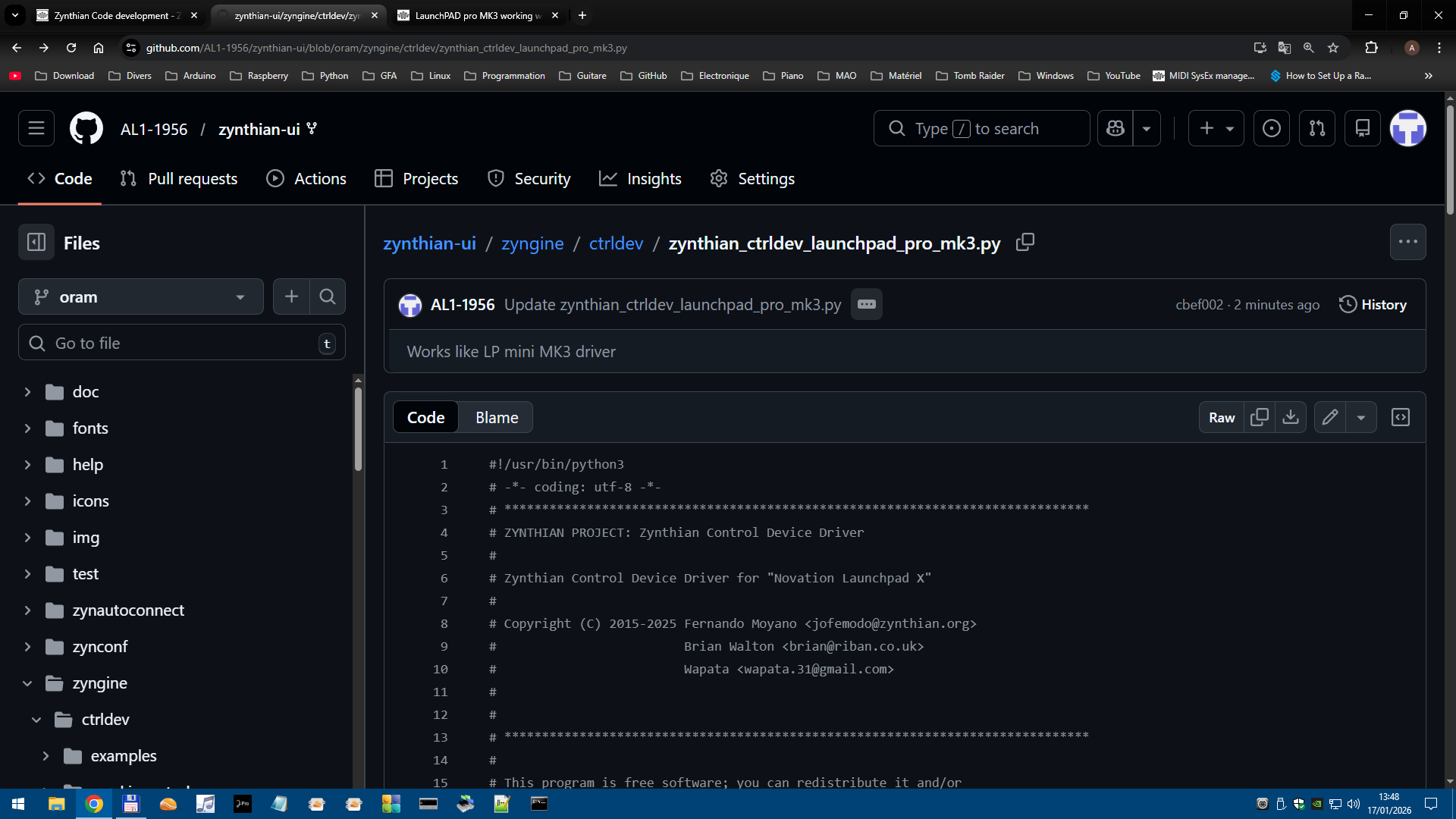Viewport: 1456px width, 819px height.
Task: Open the oram branch dropdown
Action: (x=140, y=297)
